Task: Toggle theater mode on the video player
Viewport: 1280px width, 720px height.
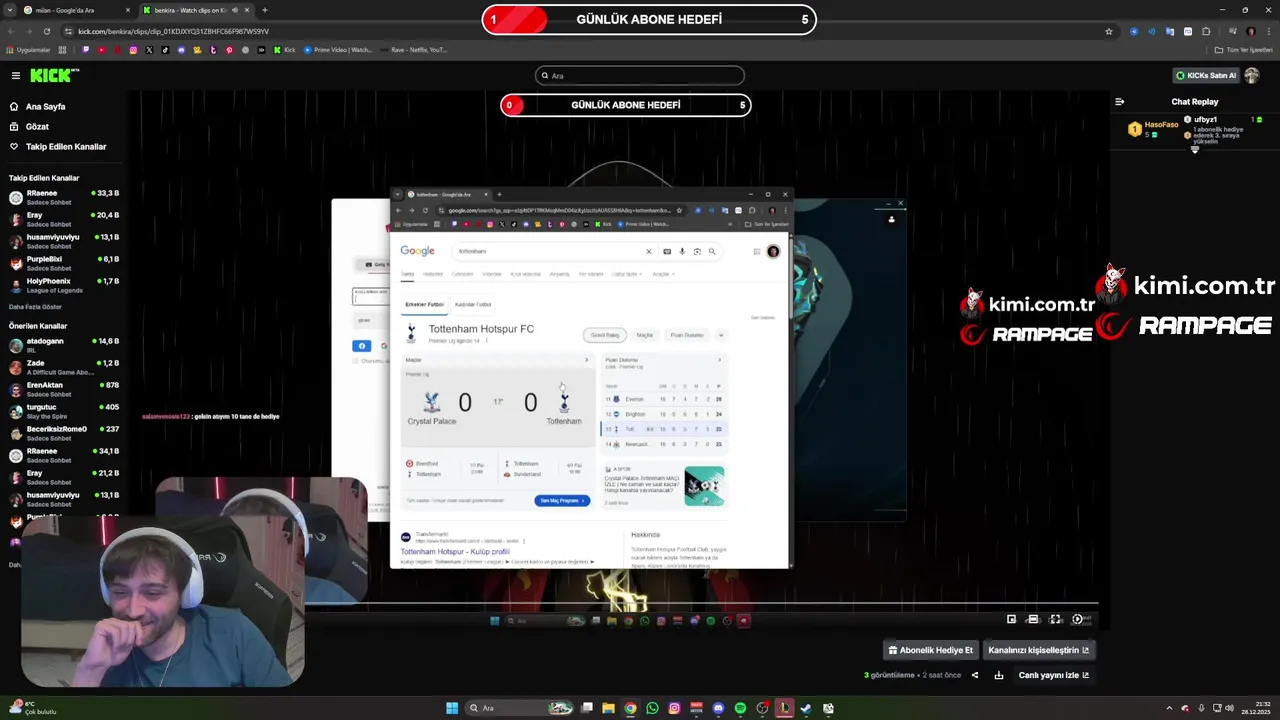Action: (1033, 619)
